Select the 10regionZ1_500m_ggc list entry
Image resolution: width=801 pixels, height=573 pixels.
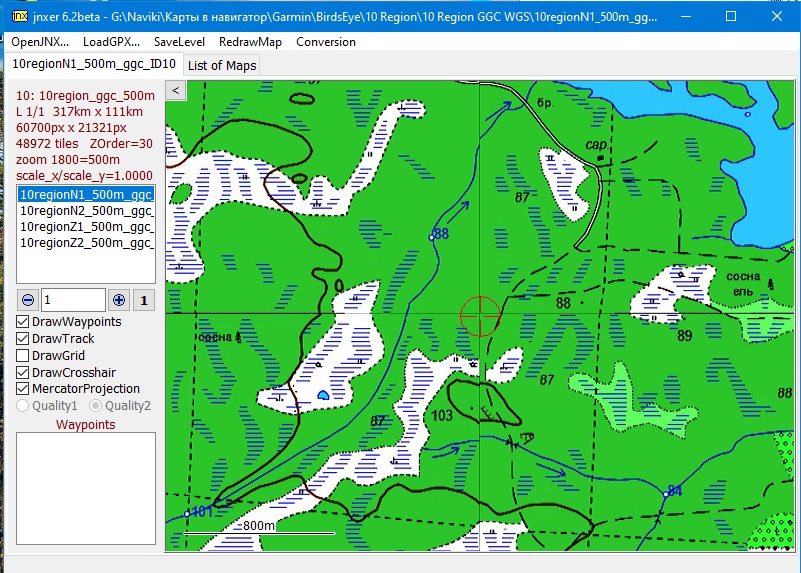85,227
